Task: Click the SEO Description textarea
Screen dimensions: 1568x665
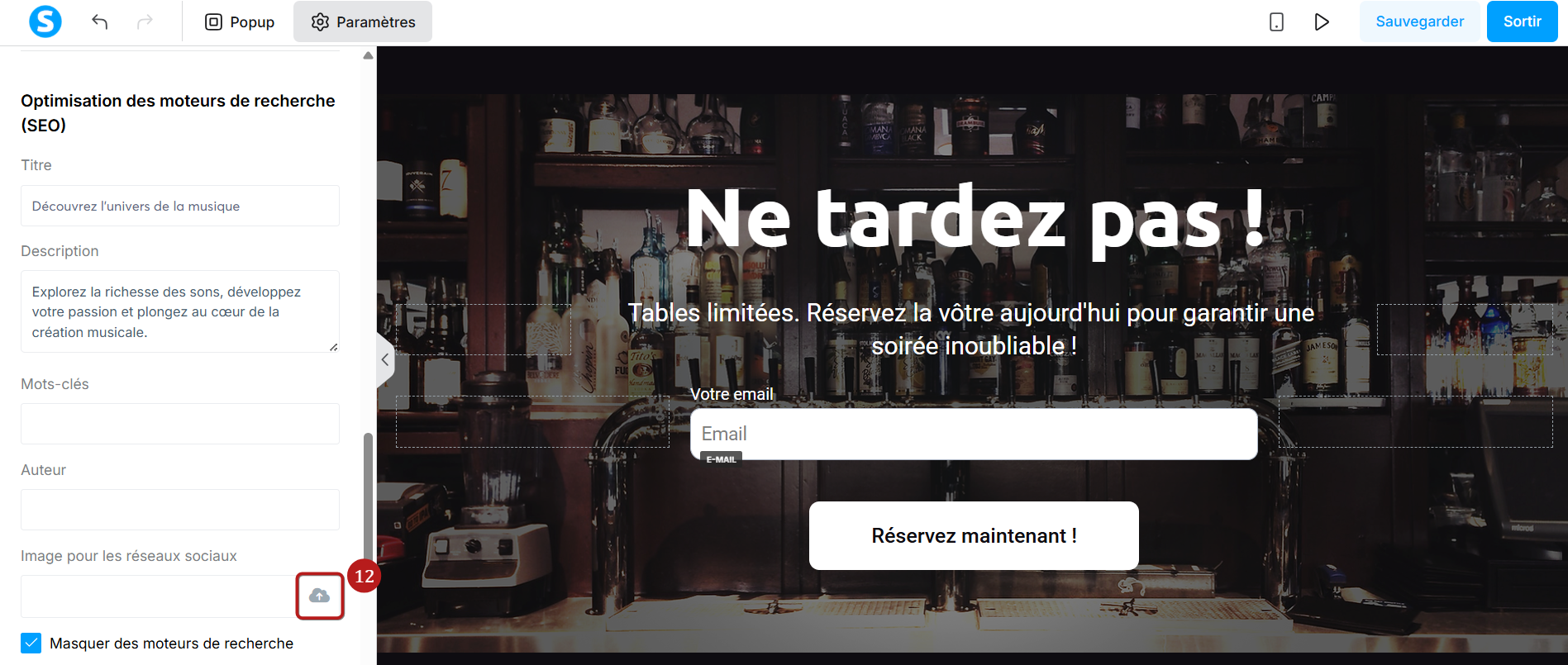Action: [180, 311]
